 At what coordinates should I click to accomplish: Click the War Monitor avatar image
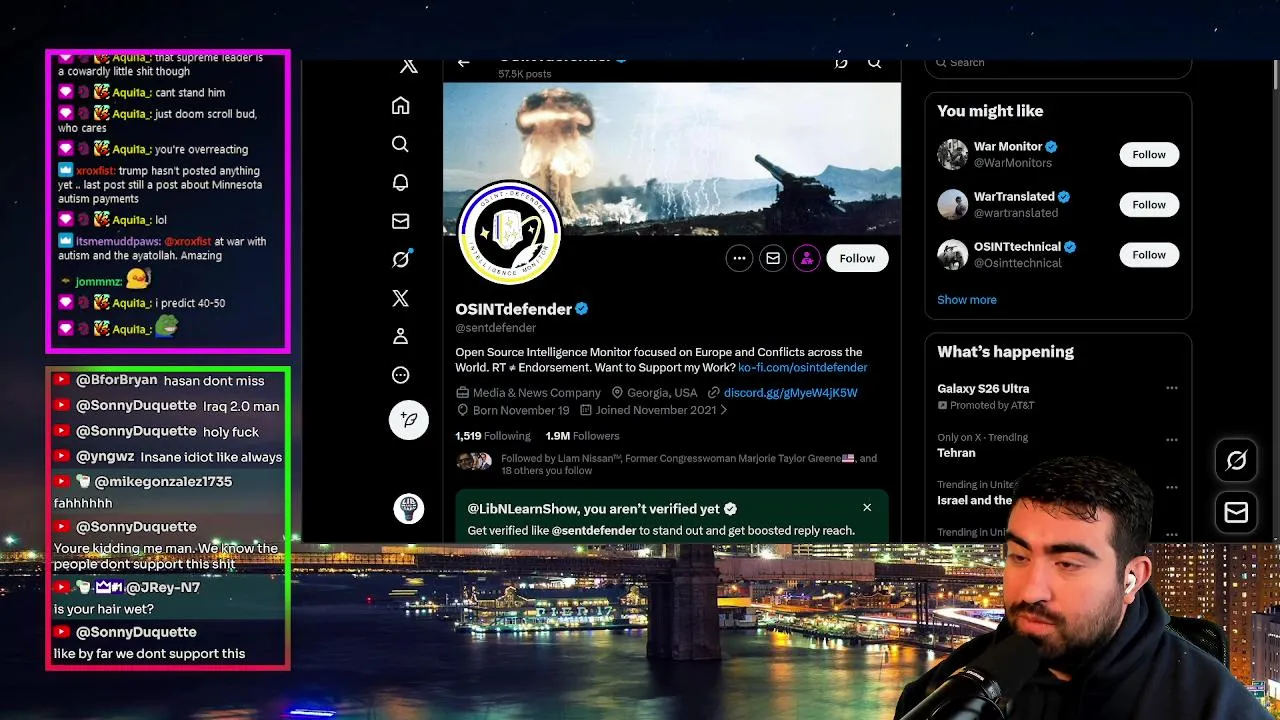tap(953, 154)
